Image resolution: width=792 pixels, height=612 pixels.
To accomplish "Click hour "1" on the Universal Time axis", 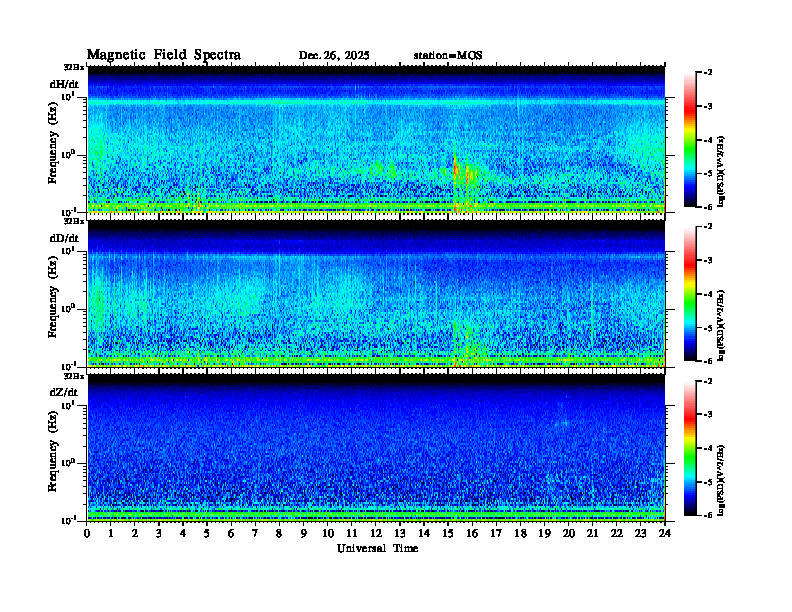I will click(111, 534).
